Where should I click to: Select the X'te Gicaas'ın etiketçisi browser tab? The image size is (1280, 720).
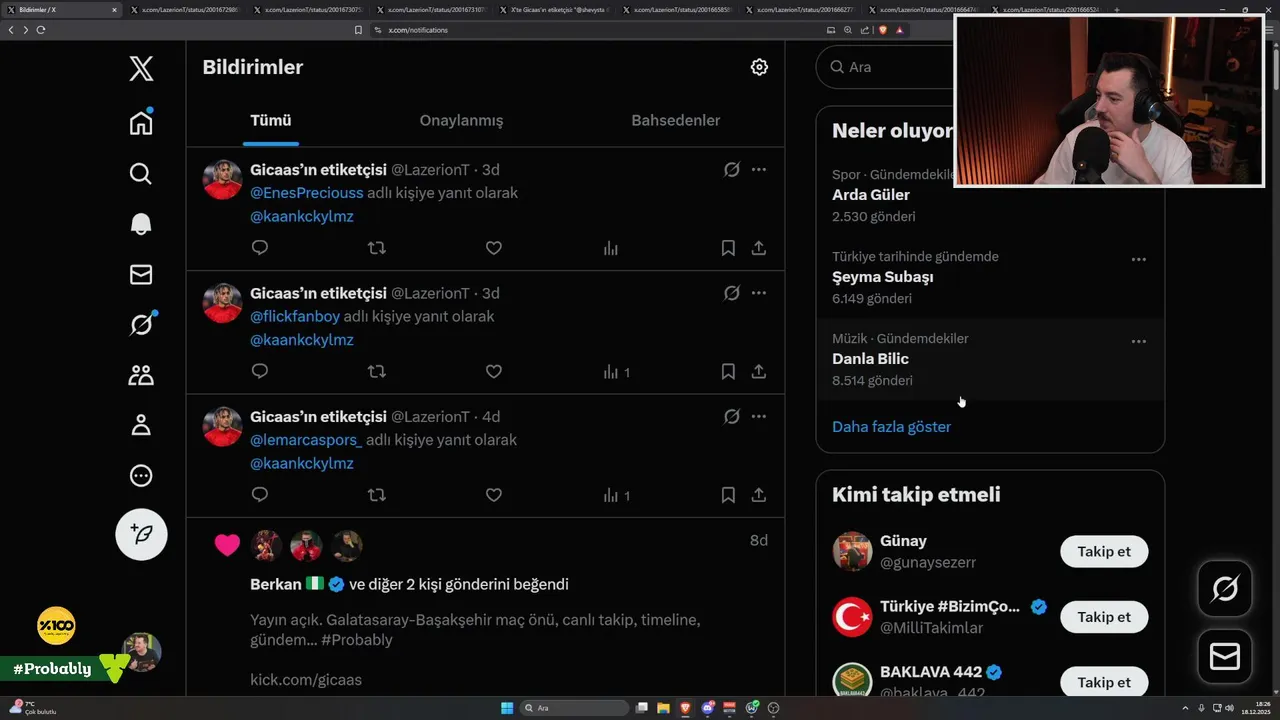point(553,10)
